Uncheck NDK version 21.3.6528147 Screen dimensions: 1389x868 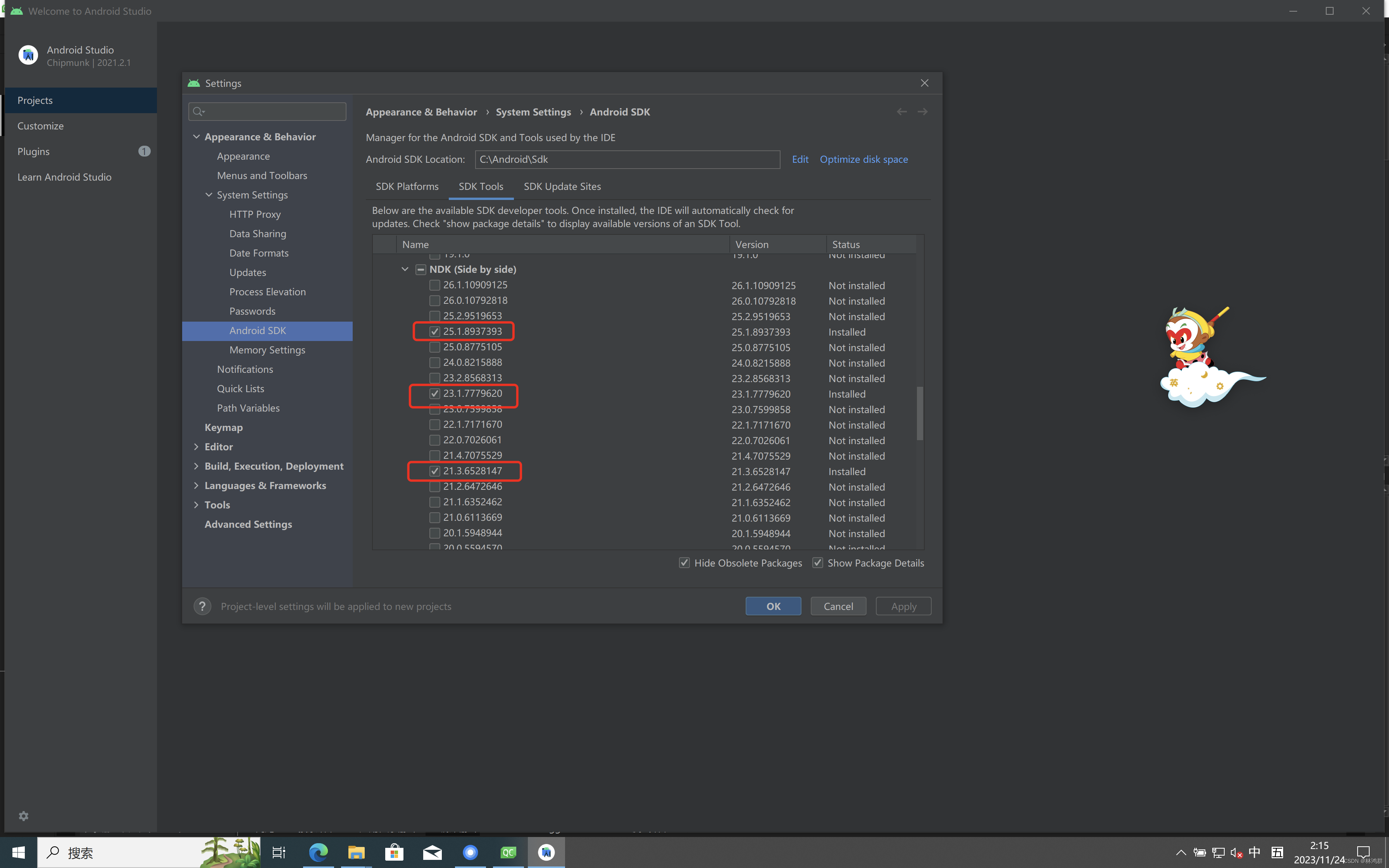pos(434,471)
